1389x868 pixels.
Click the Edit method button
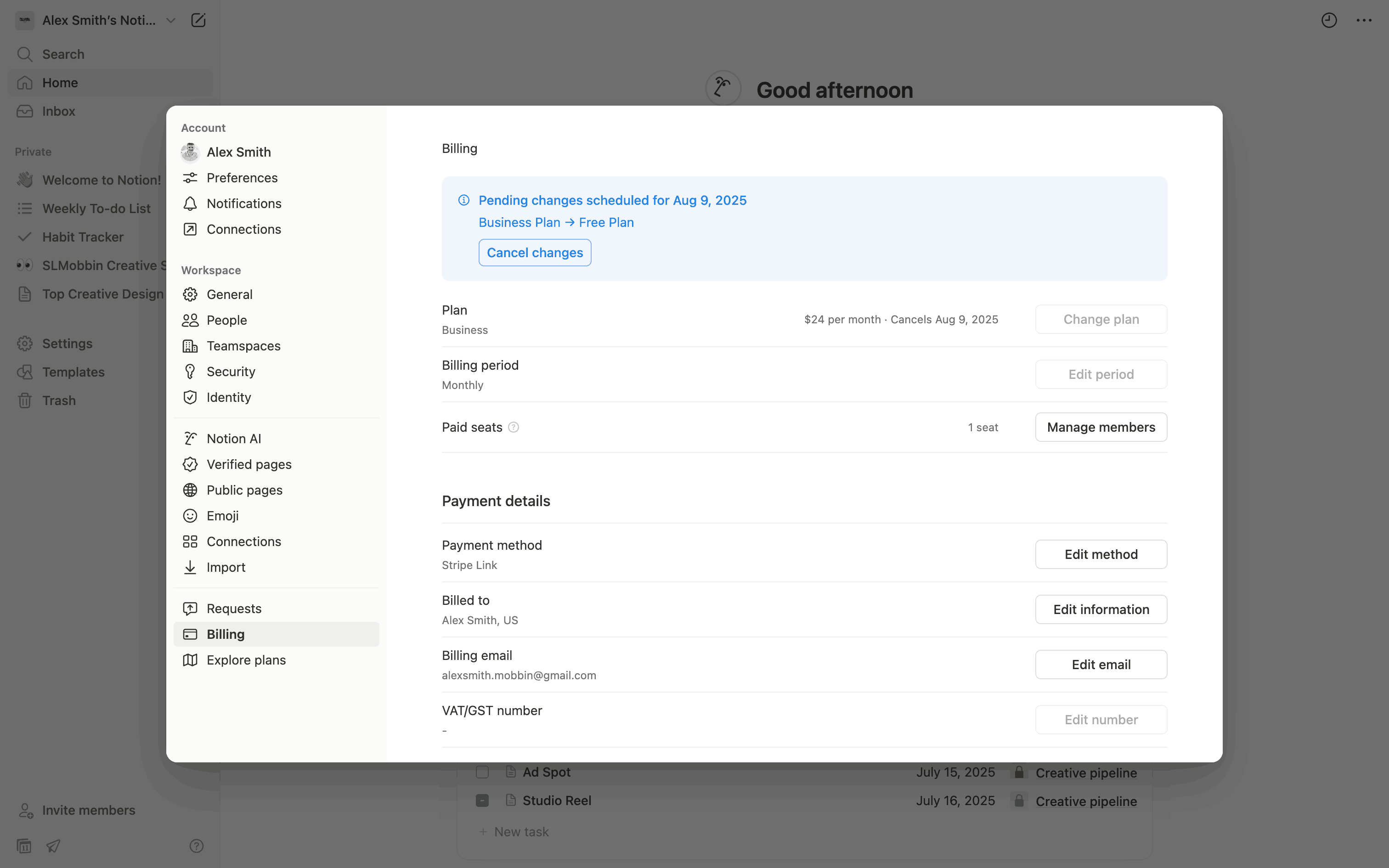(x=1100, y=554)
